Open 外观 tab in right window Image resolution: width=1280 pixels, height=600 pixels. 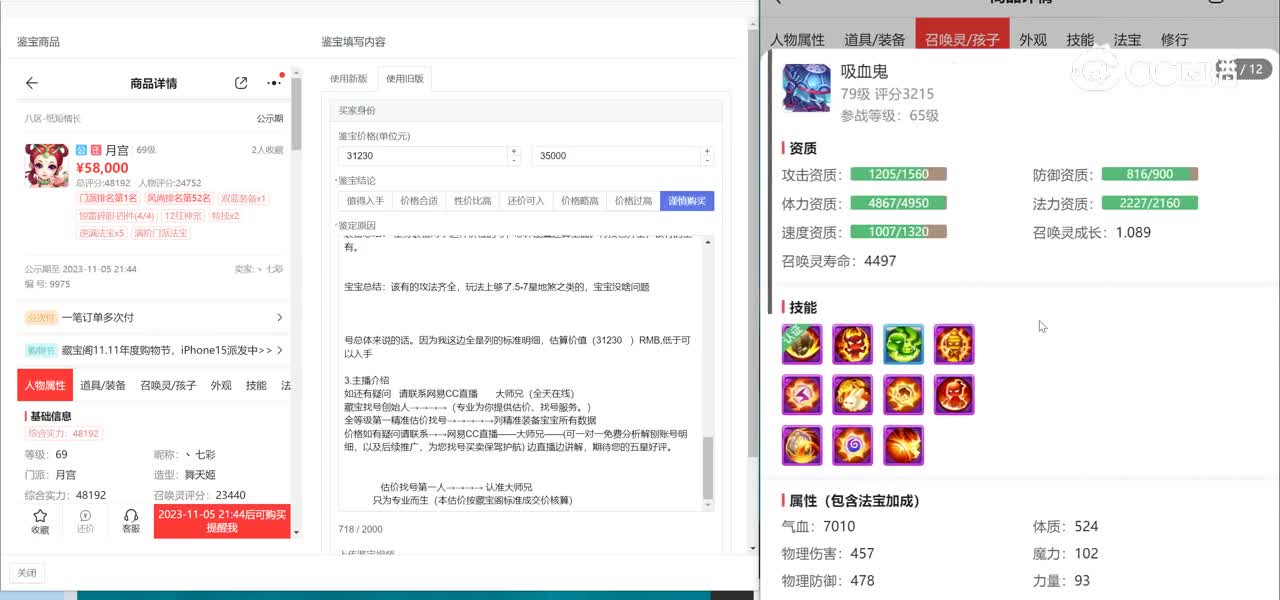tap(1033, 40)
